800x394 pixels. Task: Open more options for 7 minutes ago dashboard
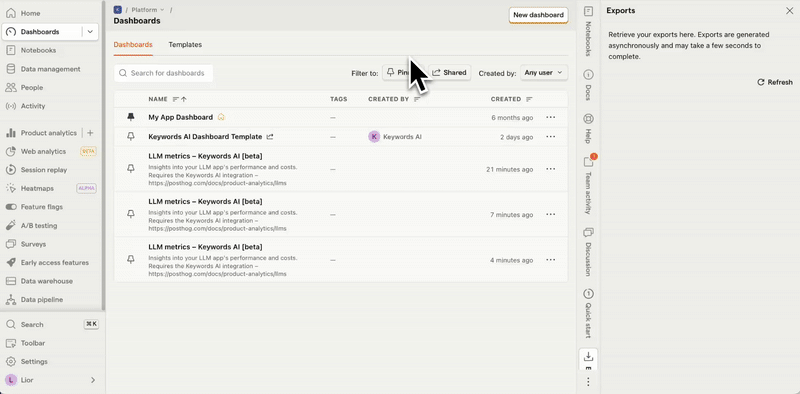[551, 214]
